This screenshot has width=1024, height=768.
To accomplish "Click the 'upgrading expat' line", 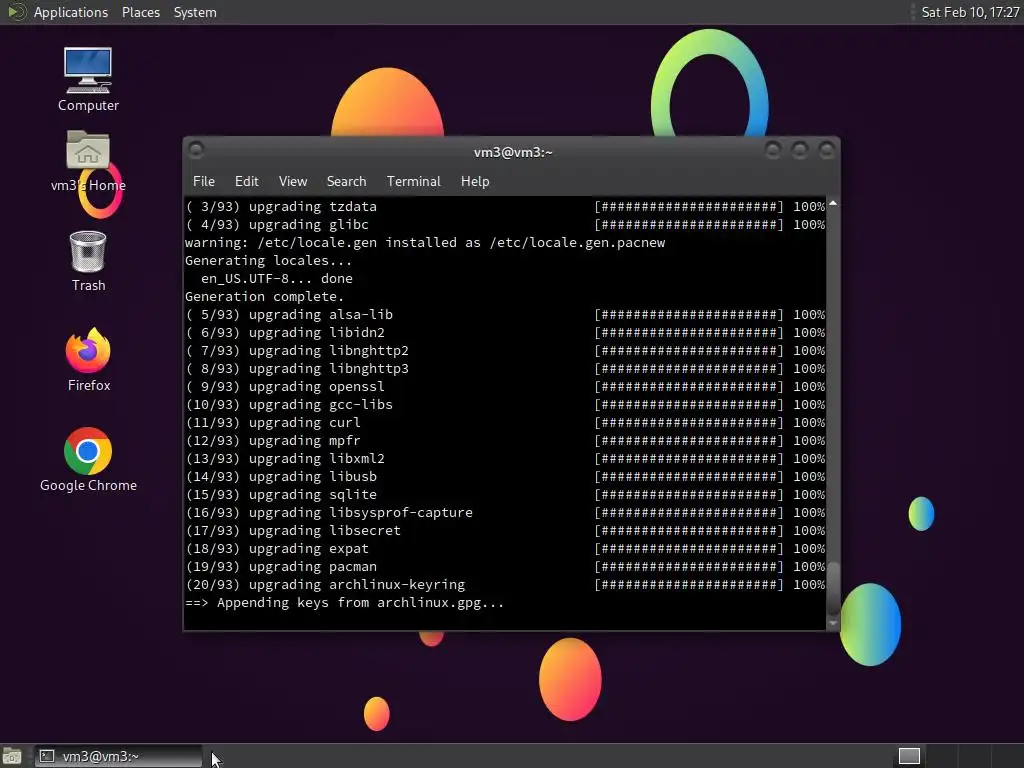I will pyautogui.click(x=505, y=549).
